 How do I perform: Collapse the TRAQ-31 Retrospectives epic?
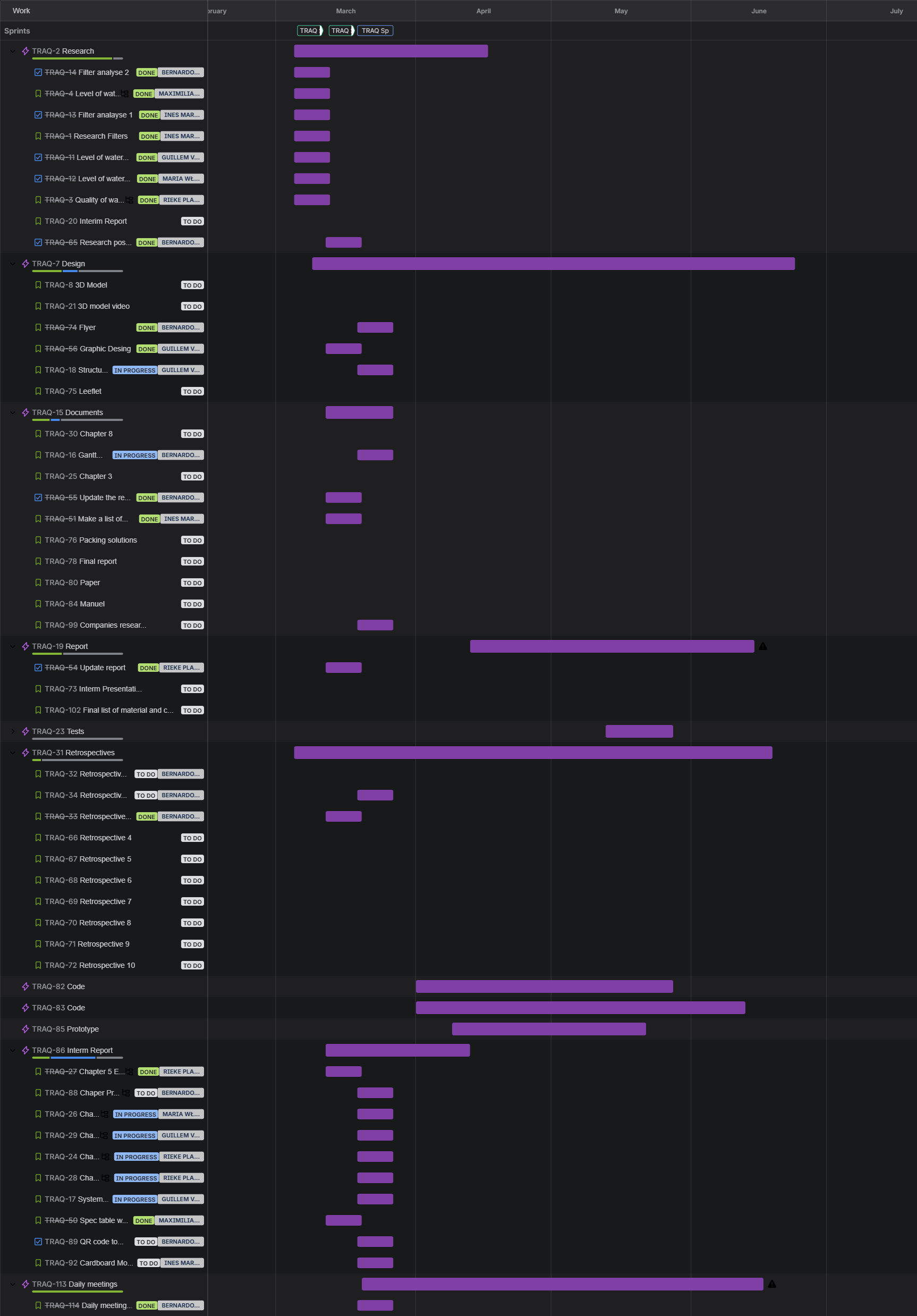pyautogui.click(x=13, y=753)
